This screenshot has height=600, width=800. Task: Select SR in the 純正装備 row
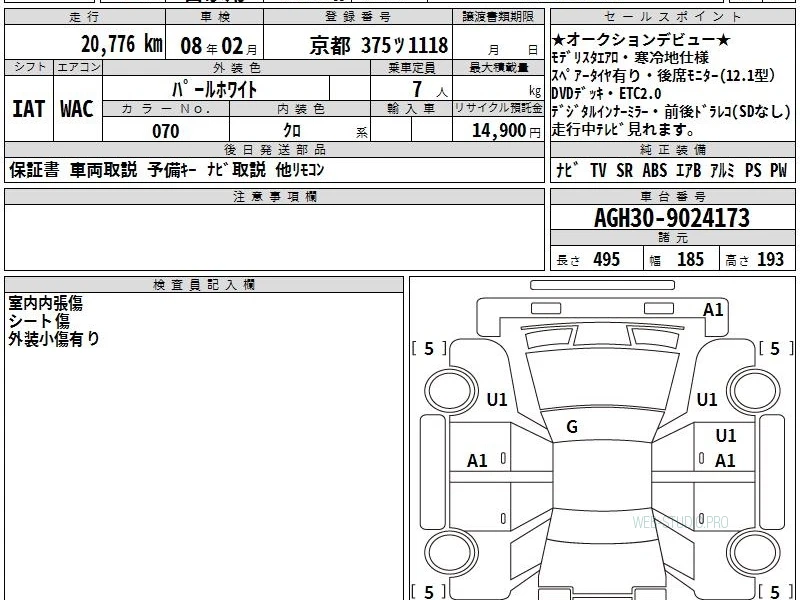[624, 170]
